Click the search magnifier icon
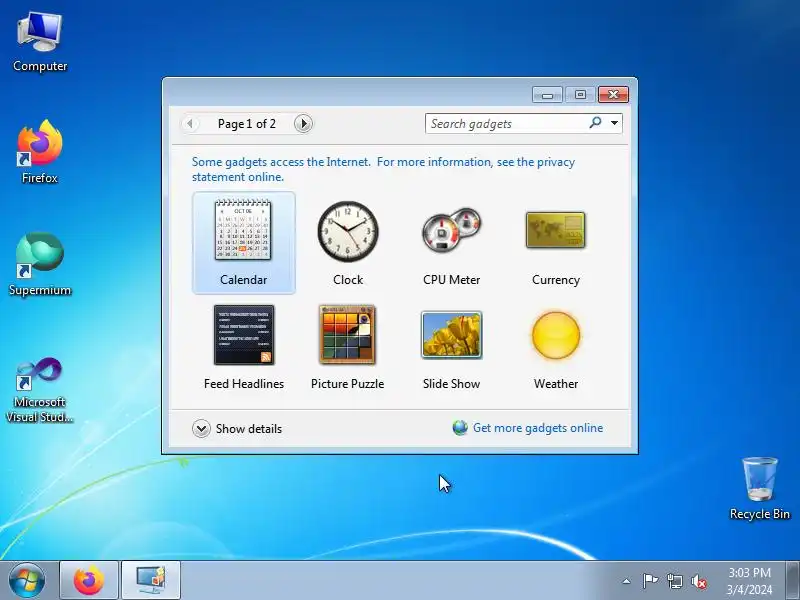 pos(595,123)
